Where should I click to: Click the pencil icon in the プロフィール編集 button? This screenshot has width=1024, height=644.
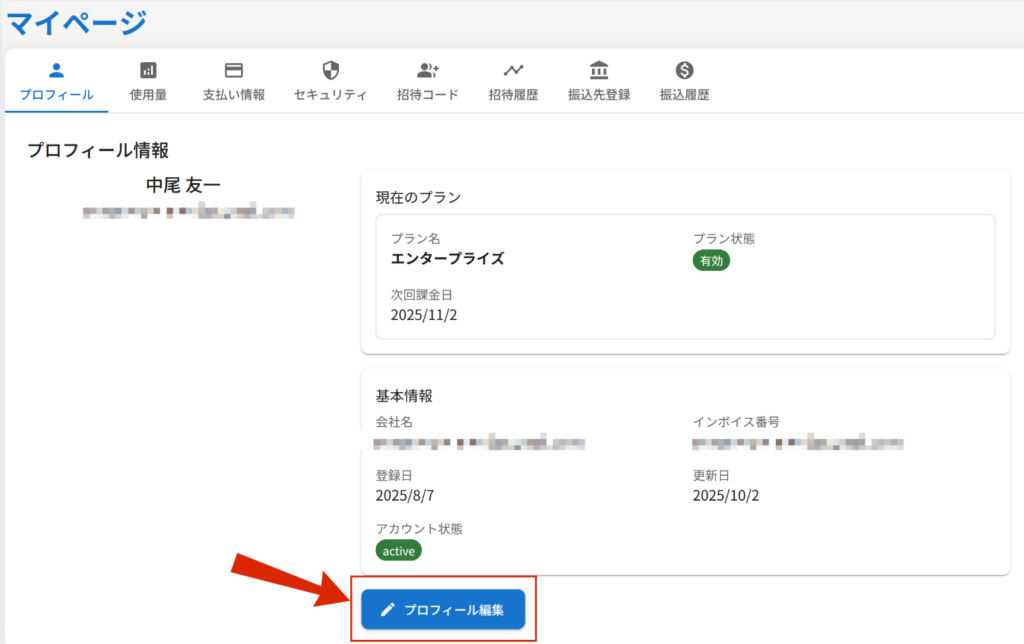click(x=388, y=609)
